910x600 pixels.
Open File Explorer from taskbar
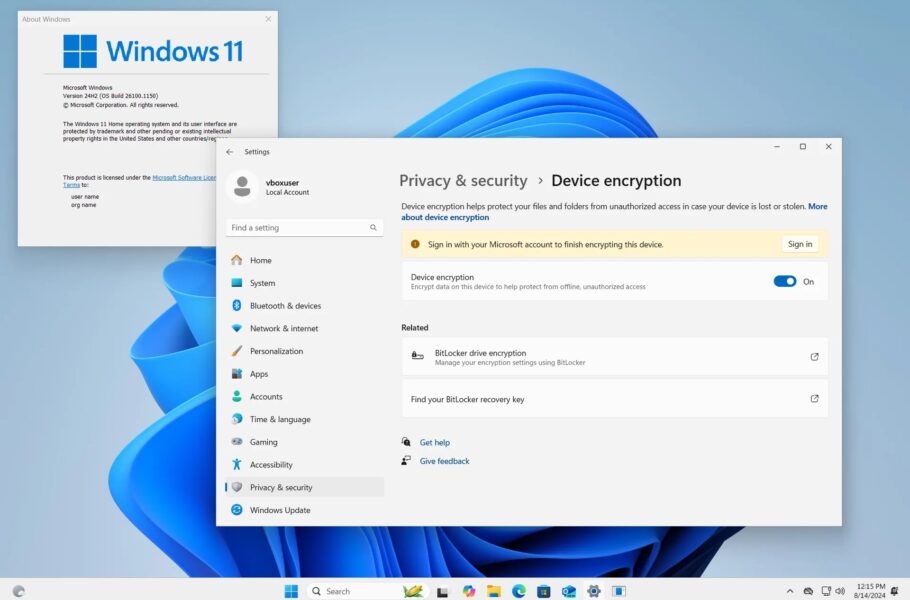coord(493,591)
